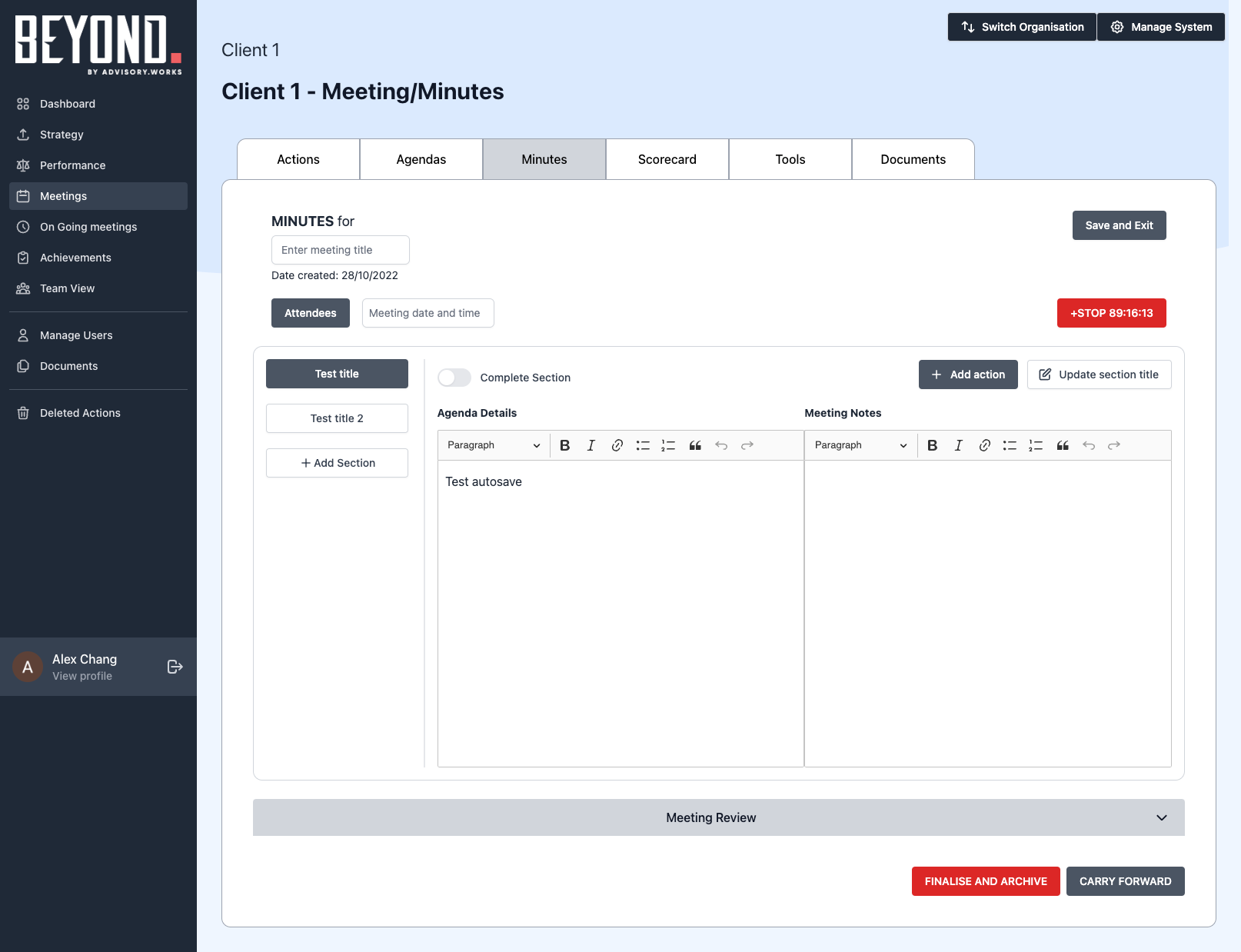Click Italic icon in Meeting Notes editor

click(x=958, y=445)
